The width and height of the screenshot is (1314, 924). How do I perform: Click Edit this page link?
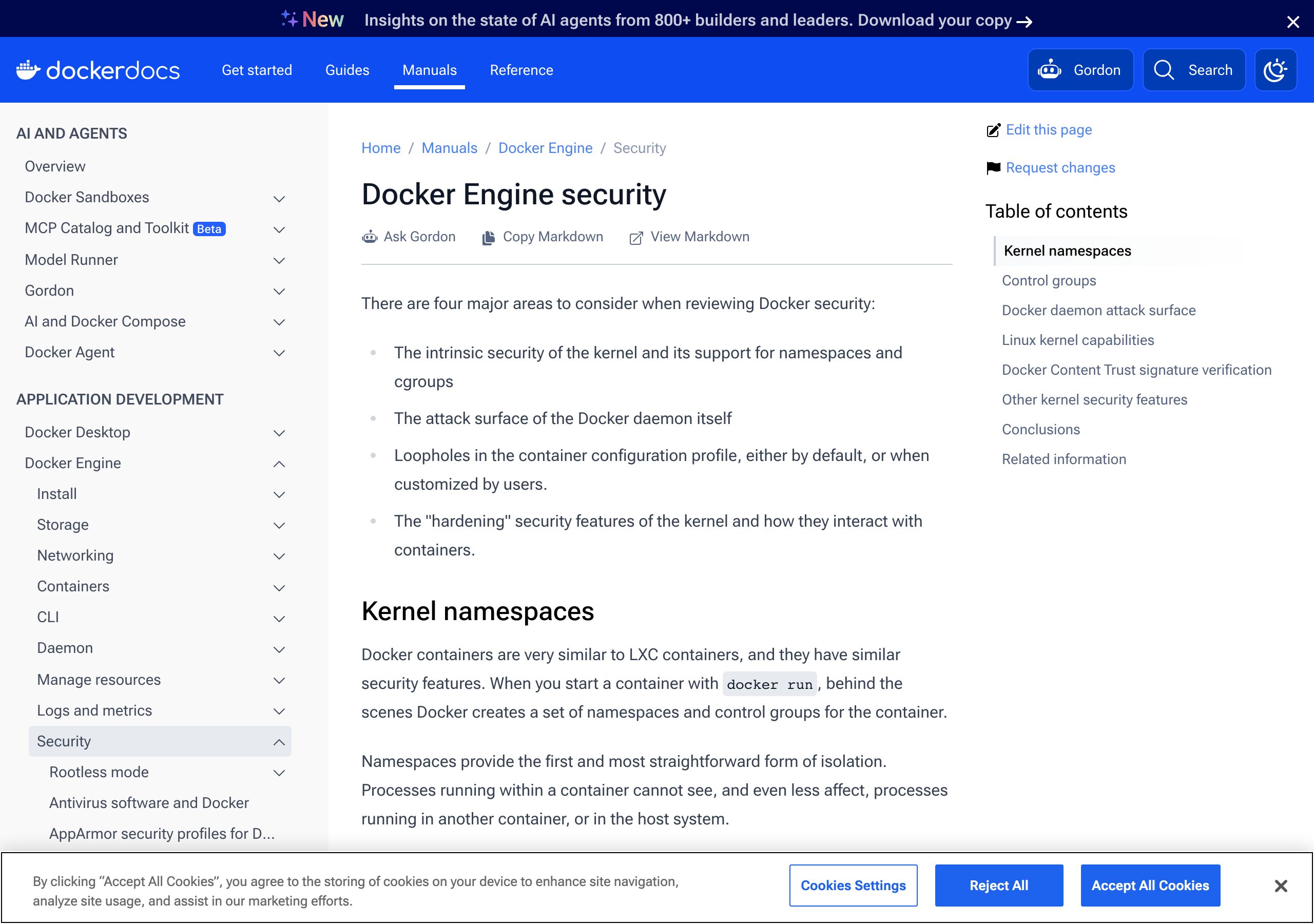1049,130
